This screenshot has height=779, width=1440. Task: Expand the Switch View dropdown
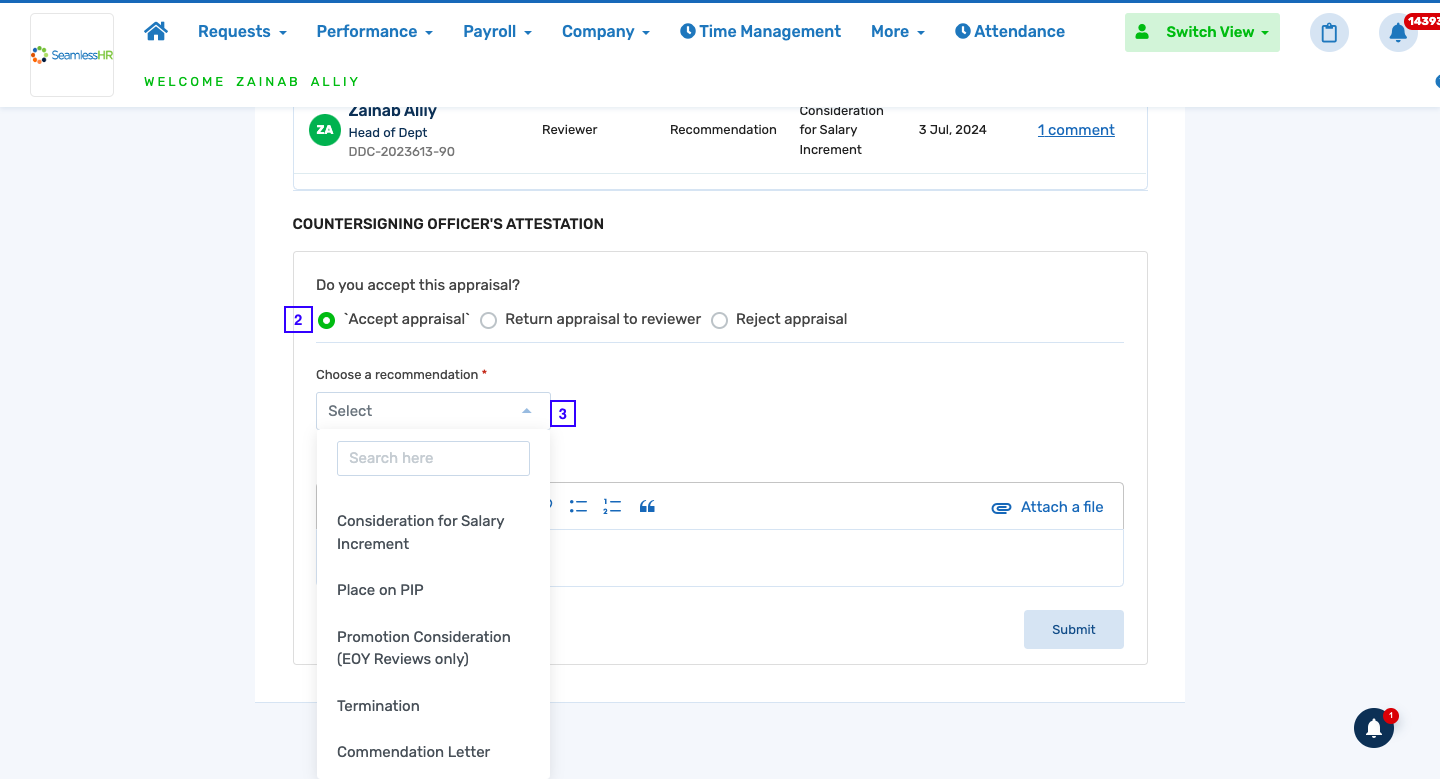pyautogui.click(x=1202, y=32)
